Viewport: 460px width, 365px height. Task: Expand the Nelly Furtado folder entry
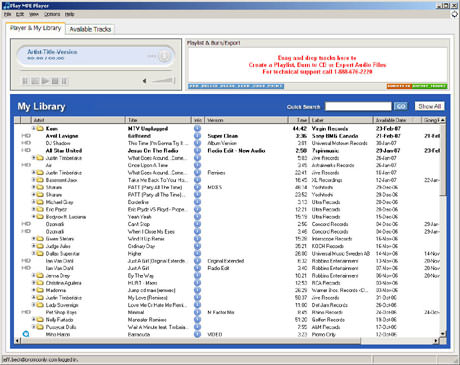(x=33, y=320)
